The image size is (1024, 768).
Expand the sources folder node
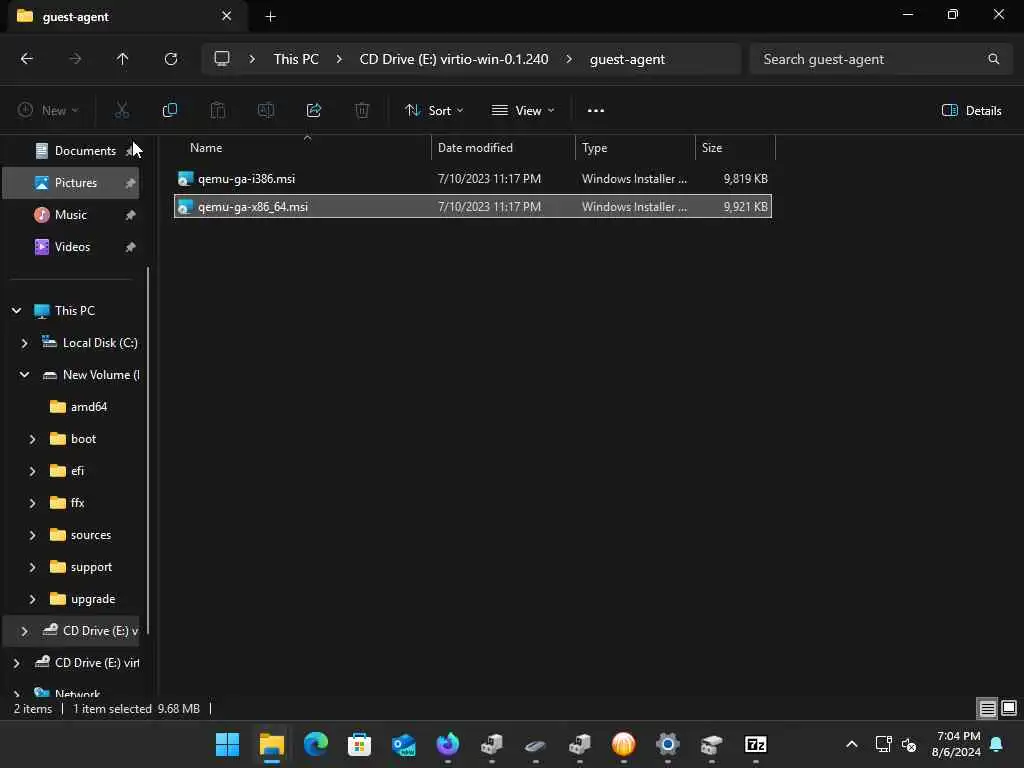(33, 535)
